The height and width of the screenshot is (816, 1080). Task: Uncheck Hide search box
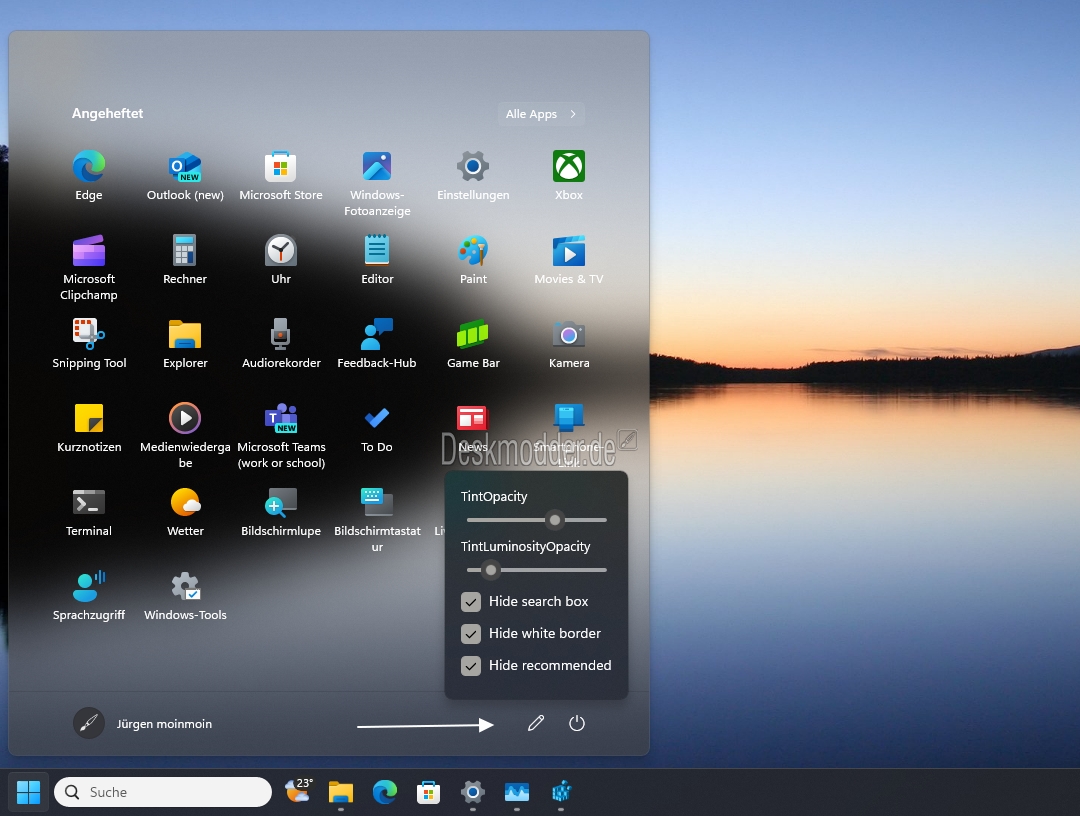[x=470, y=602]
